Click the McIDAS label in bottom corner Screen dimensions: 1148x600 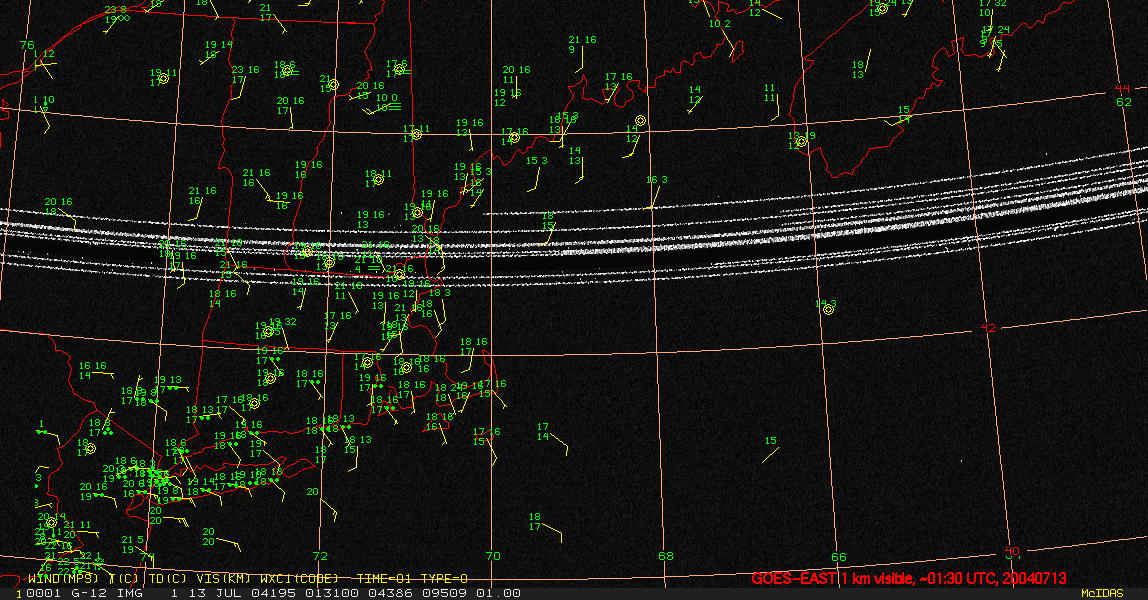(x=1102, y=593)
